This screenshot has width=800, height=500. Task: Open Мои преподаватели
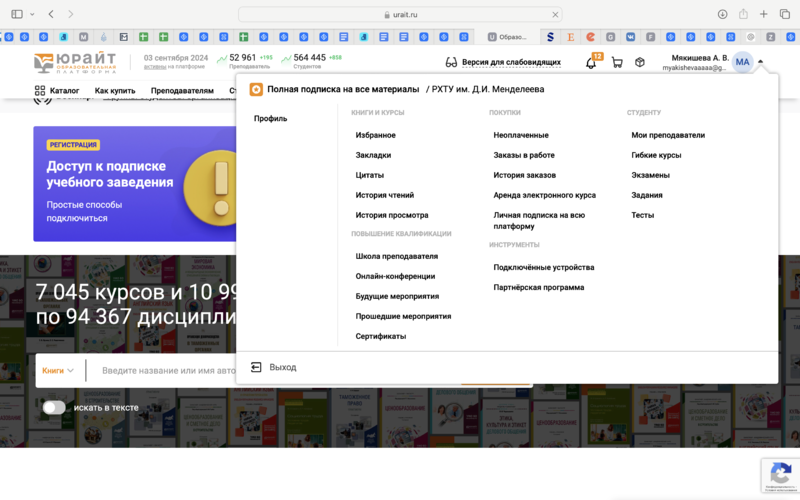coord(668,135)
